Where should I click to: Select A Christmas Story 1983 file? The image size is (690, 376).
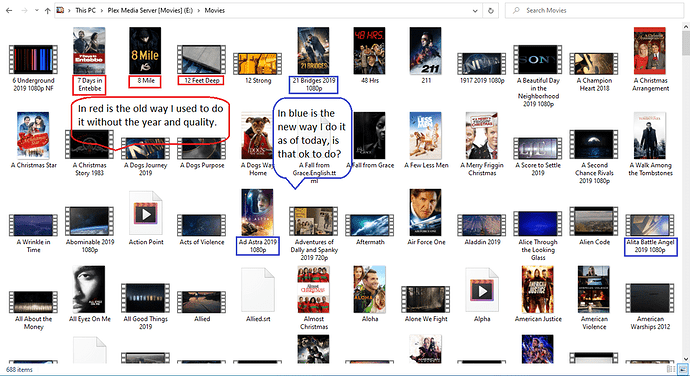89,144
